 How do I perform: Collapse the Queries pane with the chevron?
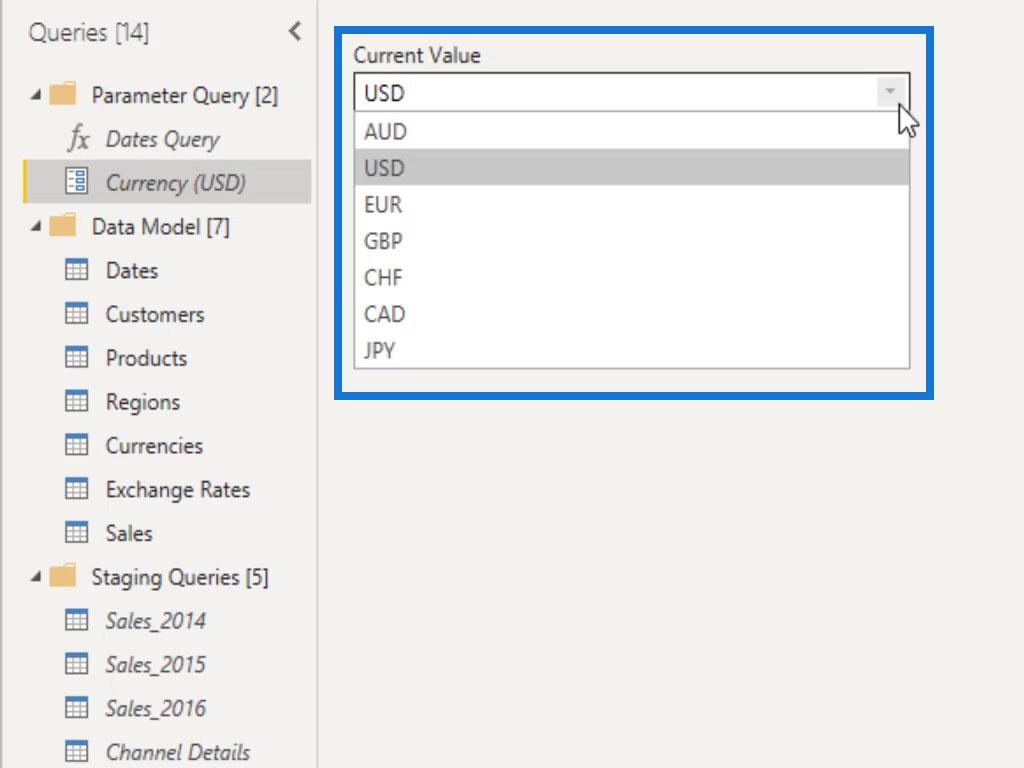click(x=294, y=32)
